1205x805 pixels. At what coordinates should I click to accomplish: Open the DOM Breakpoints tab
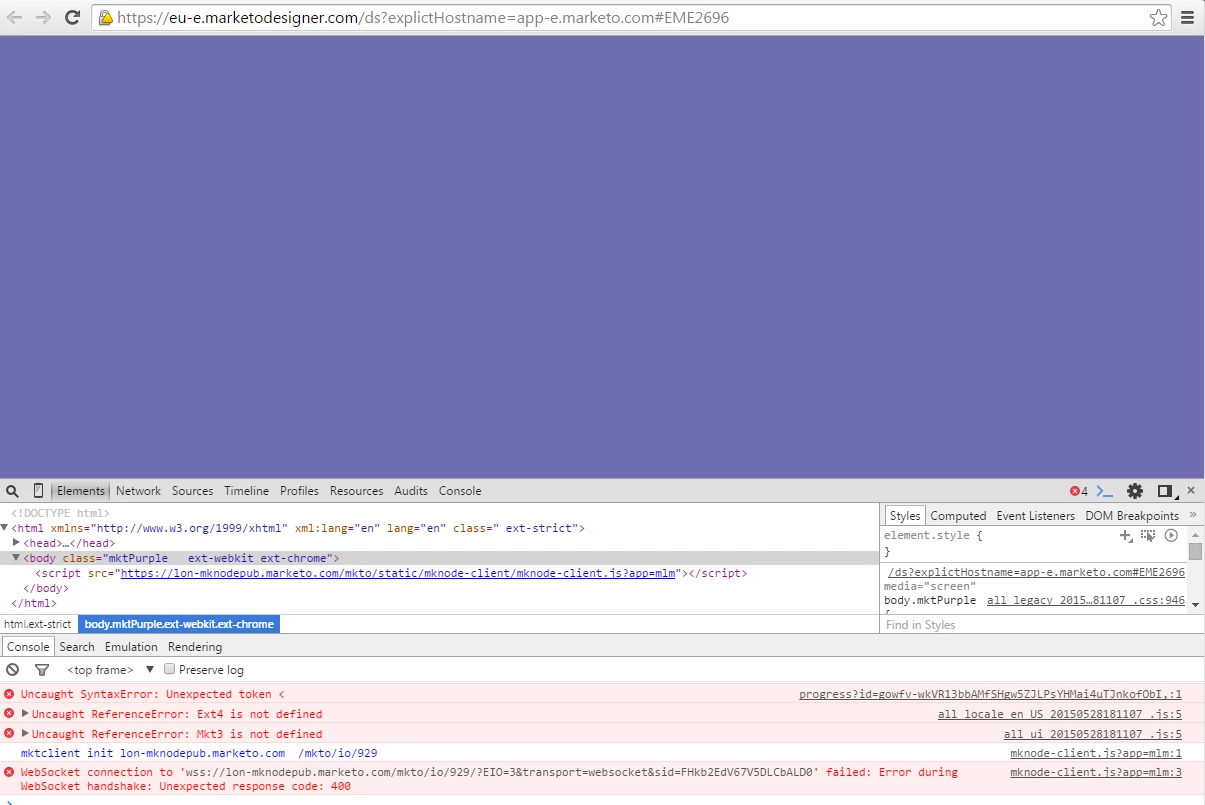[1132, 516]
